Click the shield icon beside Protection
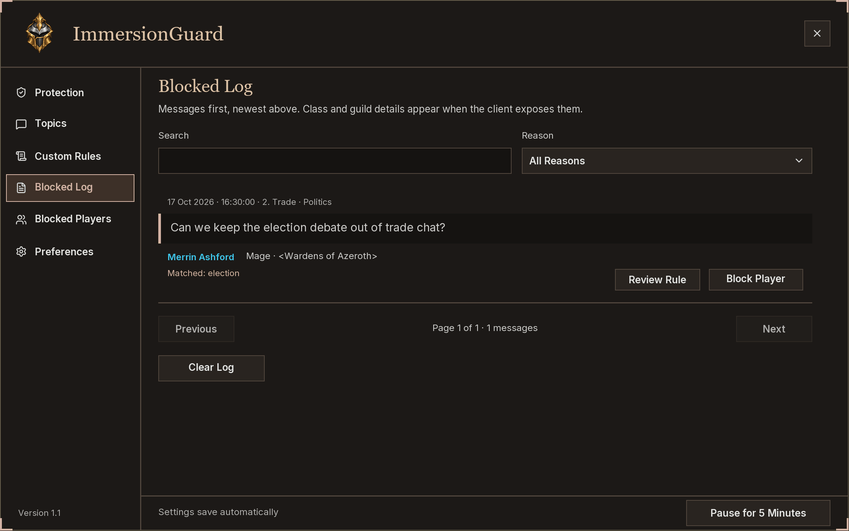The height and width of the screenshot is (531, 849). (x=21, y=93)
